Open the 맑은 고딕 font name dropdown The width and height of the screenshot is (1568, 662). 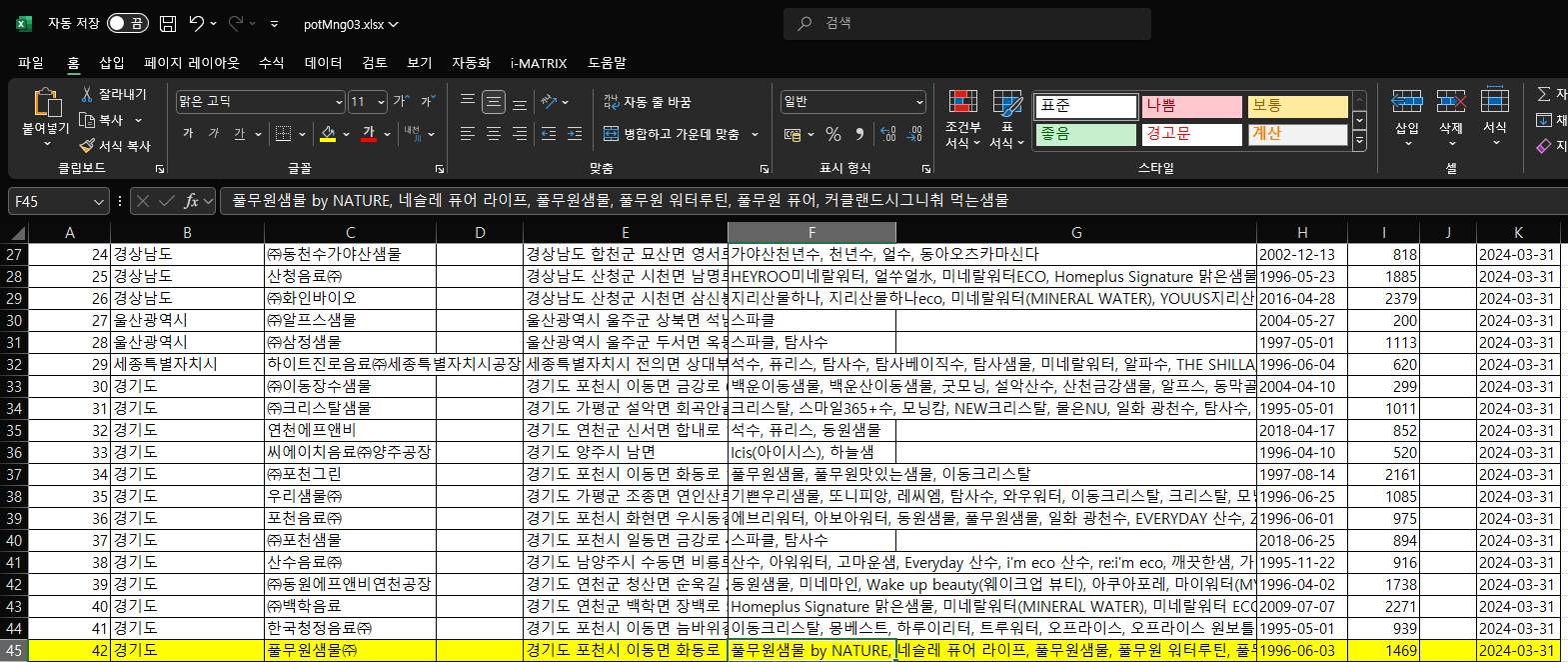[339, 102]
